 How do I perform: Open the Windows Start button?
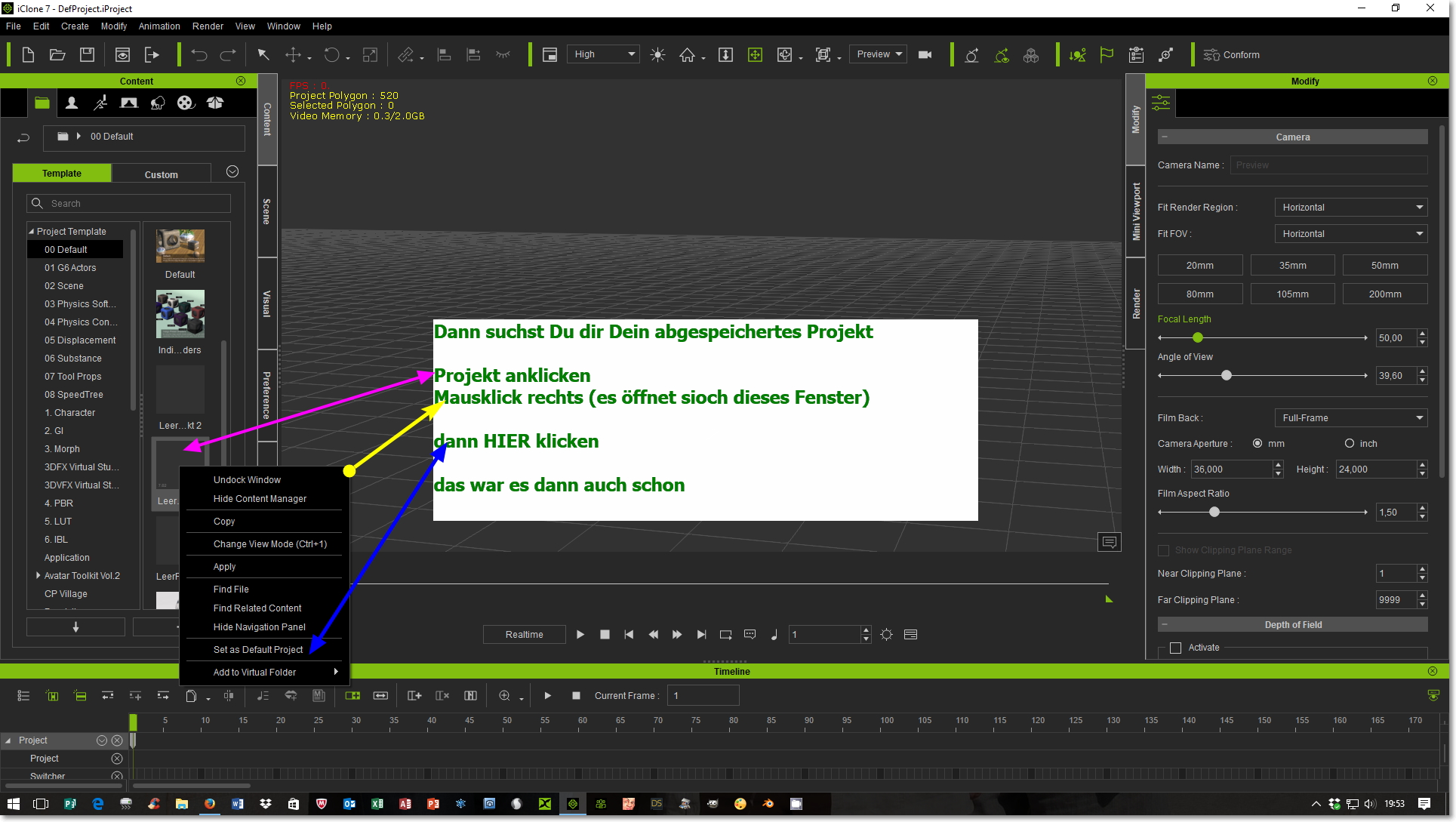pos(14,804)
